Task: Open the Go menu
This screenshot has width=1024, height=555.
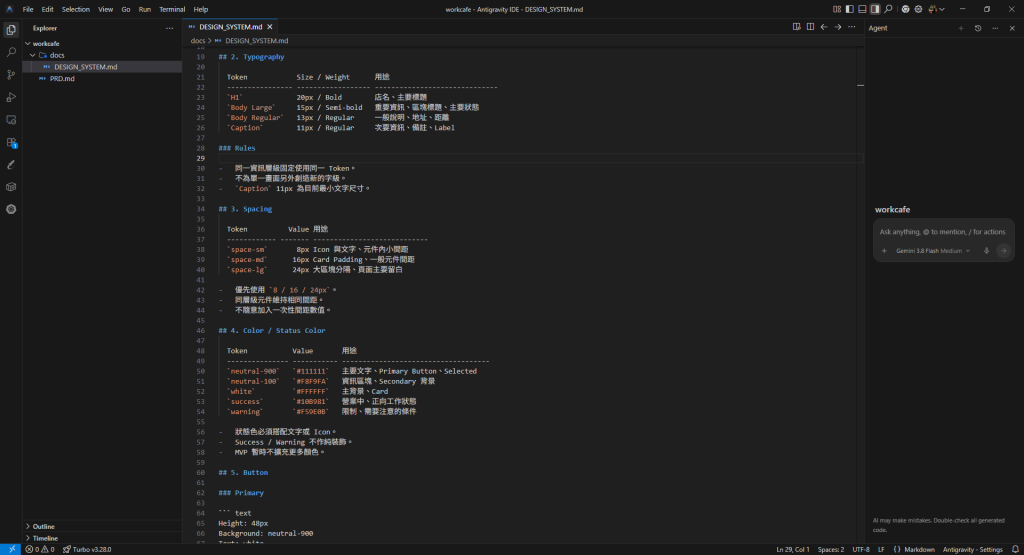Action: (x=126, y=9)
